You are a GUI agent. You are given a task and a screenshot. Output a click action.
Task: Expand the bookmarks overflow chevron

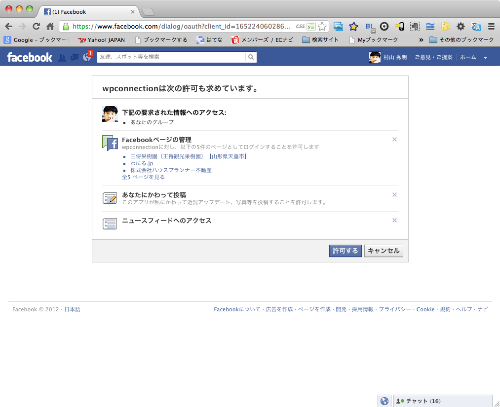pyautogui.click(x=421, y=40)
